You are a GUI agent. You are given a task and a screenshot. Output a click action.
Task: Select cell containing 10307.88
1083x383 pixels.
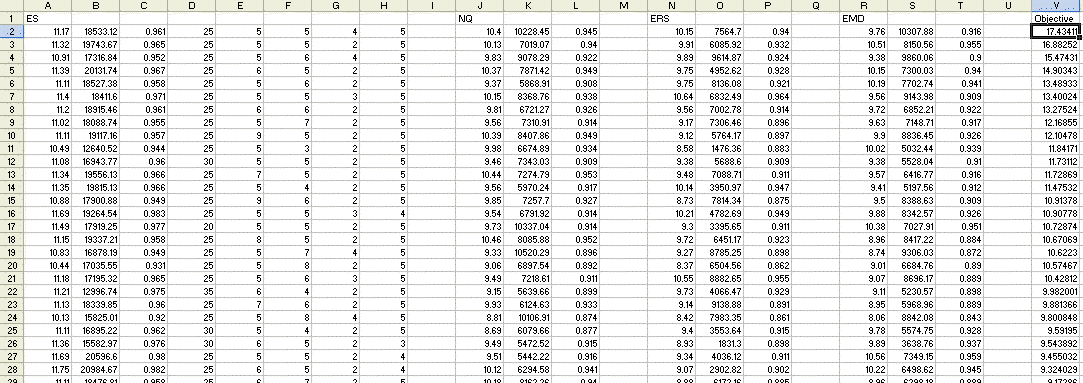tap(912, 32)
